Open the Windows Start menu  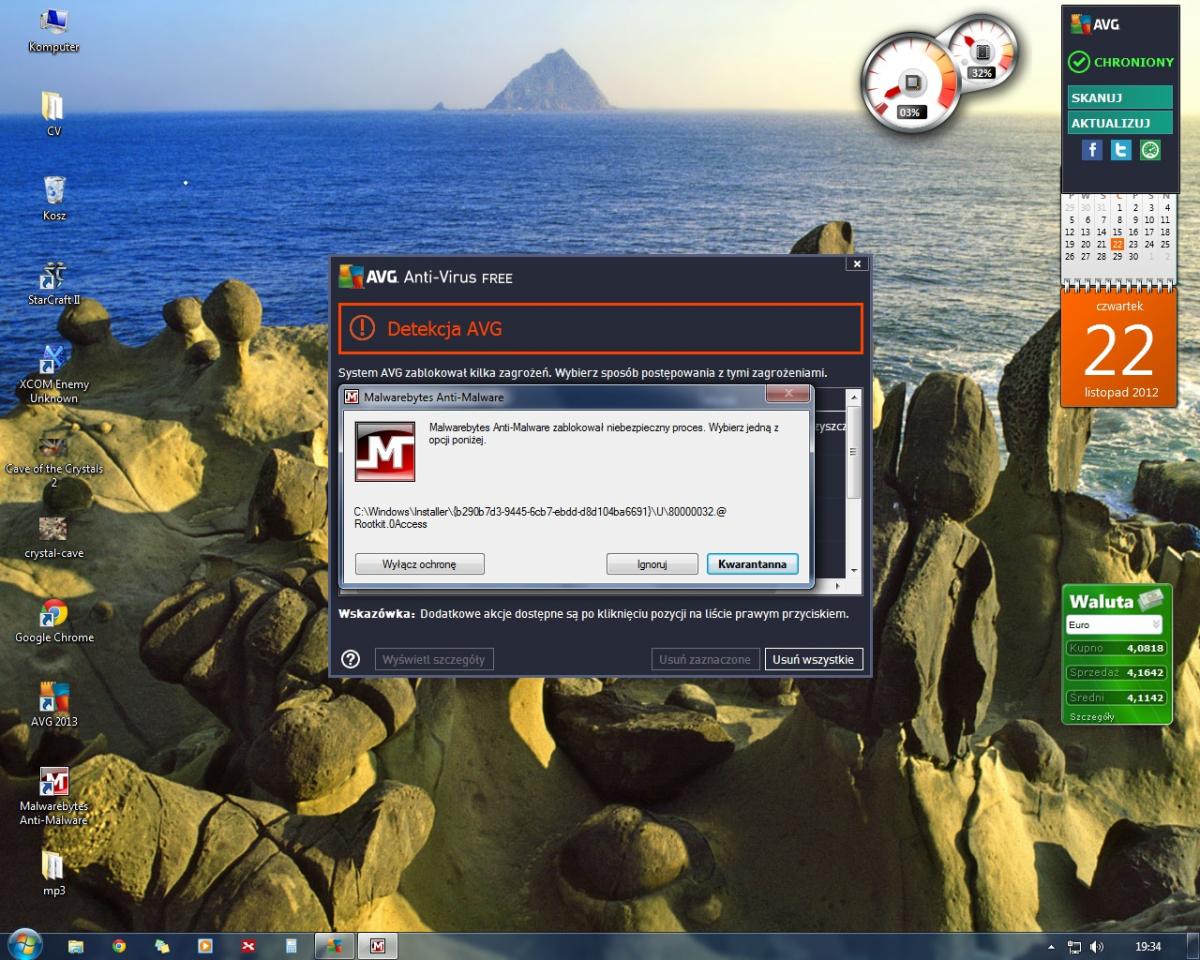(x=24, y=945)
